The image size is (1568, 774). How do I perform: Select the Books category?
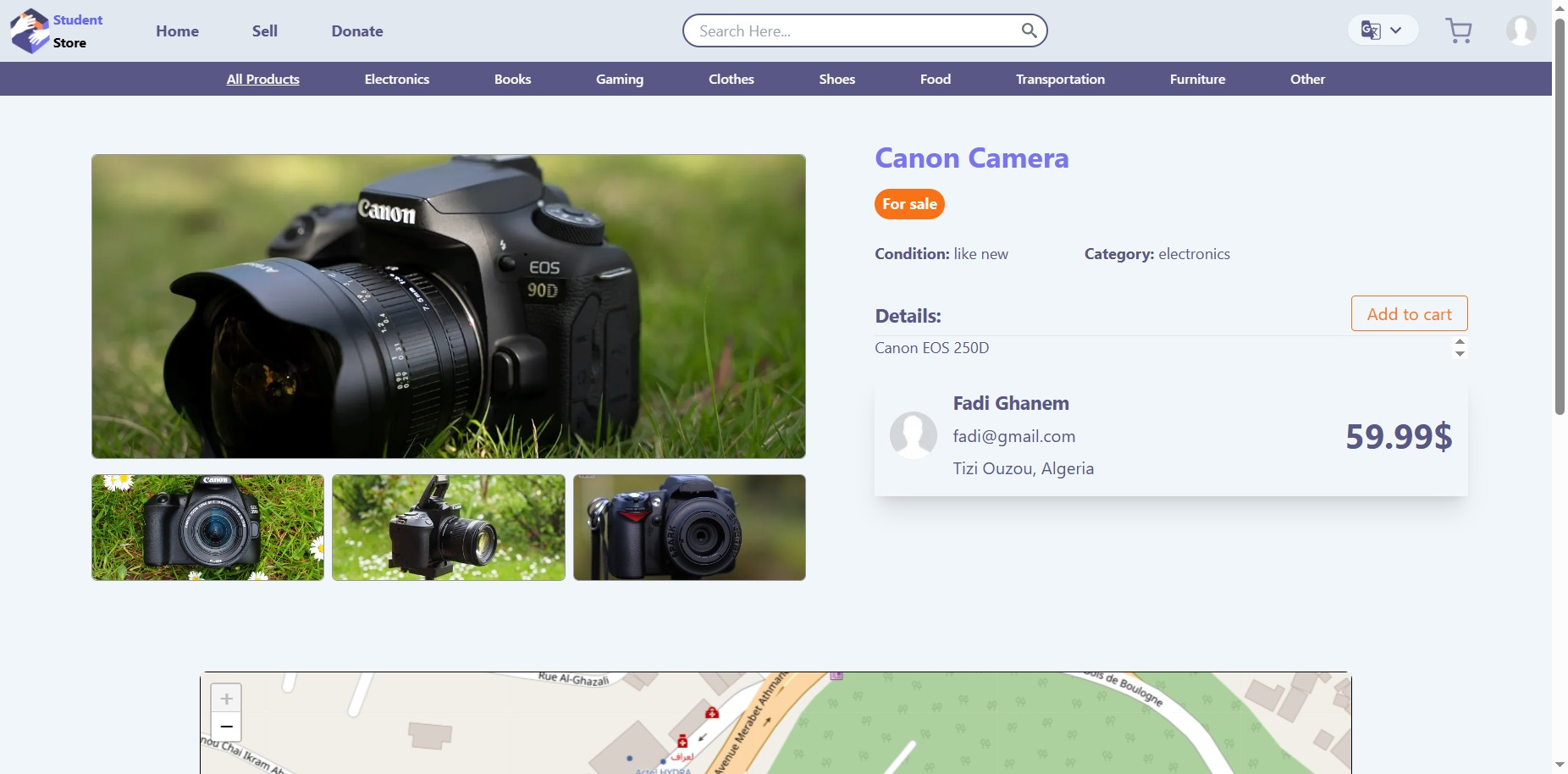click(513, 79)
